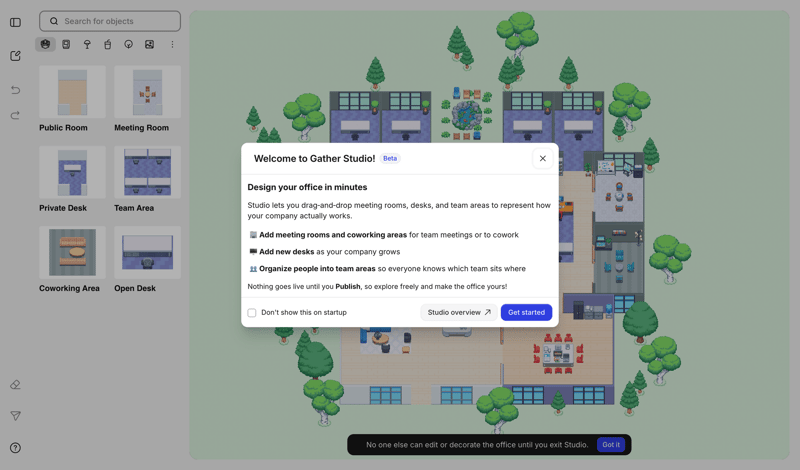Click the 'Design your office in minutes' heading
Image resolution: width=800 pixels, height=470 pixels.
pyautogui.click(x=307, y=187)
